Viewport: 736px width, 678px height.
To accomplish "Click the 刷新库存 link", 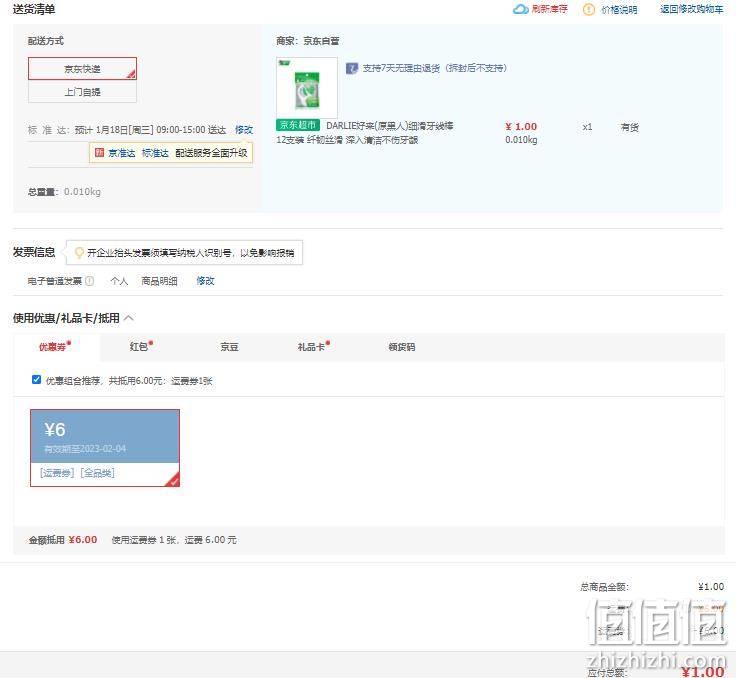I will (550, 9).
